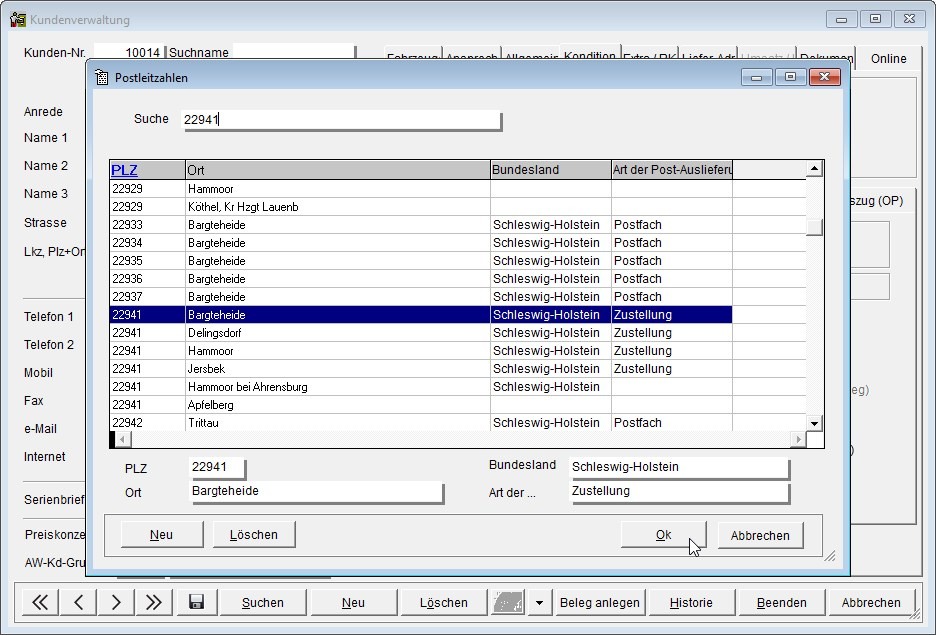936x635 pixels.
Task: Click Neu in the Kundenverwaltung bottom toolbar
Action: pos(353,602)
